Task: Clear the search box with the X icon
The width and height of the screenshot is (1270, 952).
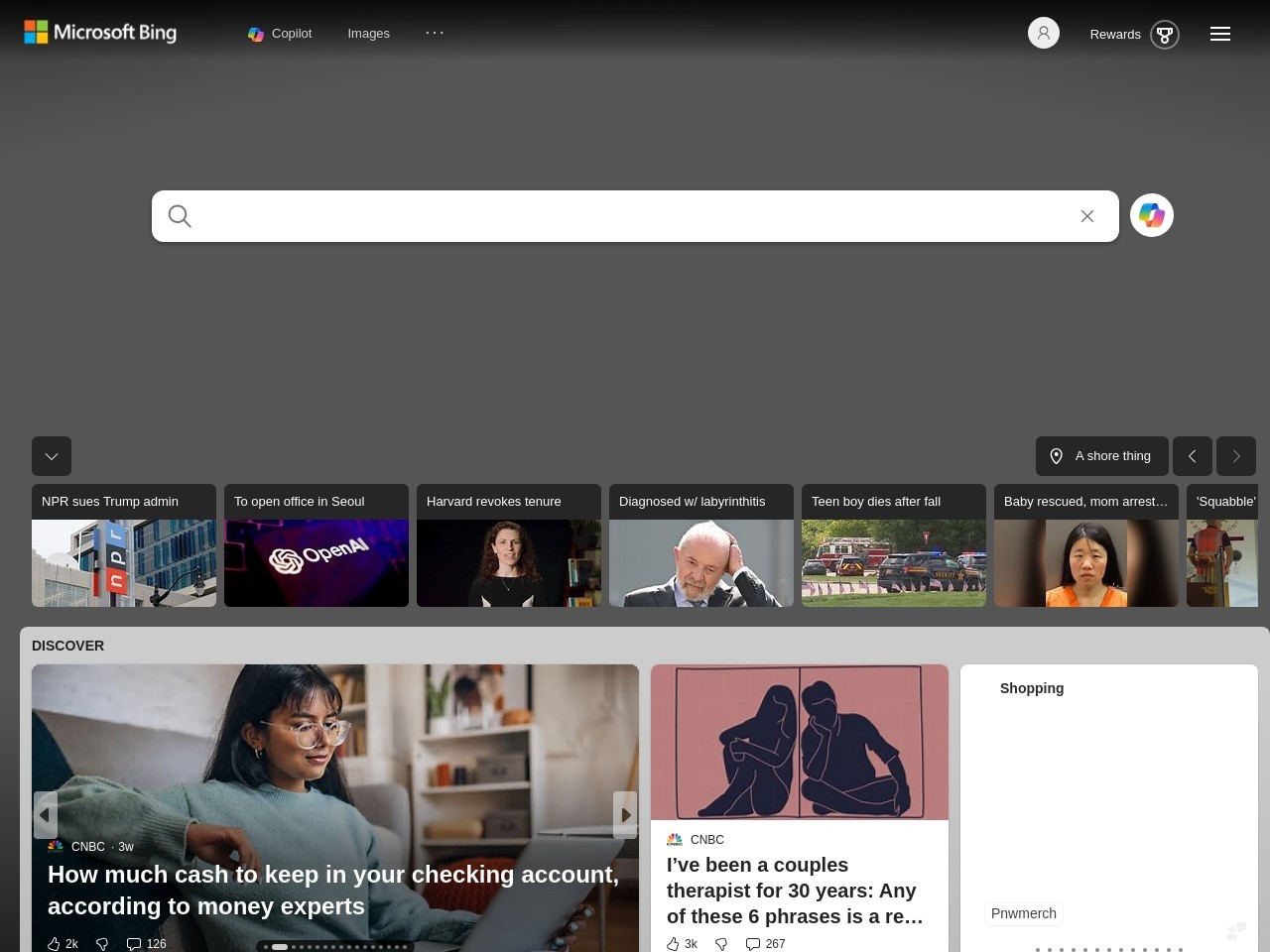Action: click(1086, 215)
